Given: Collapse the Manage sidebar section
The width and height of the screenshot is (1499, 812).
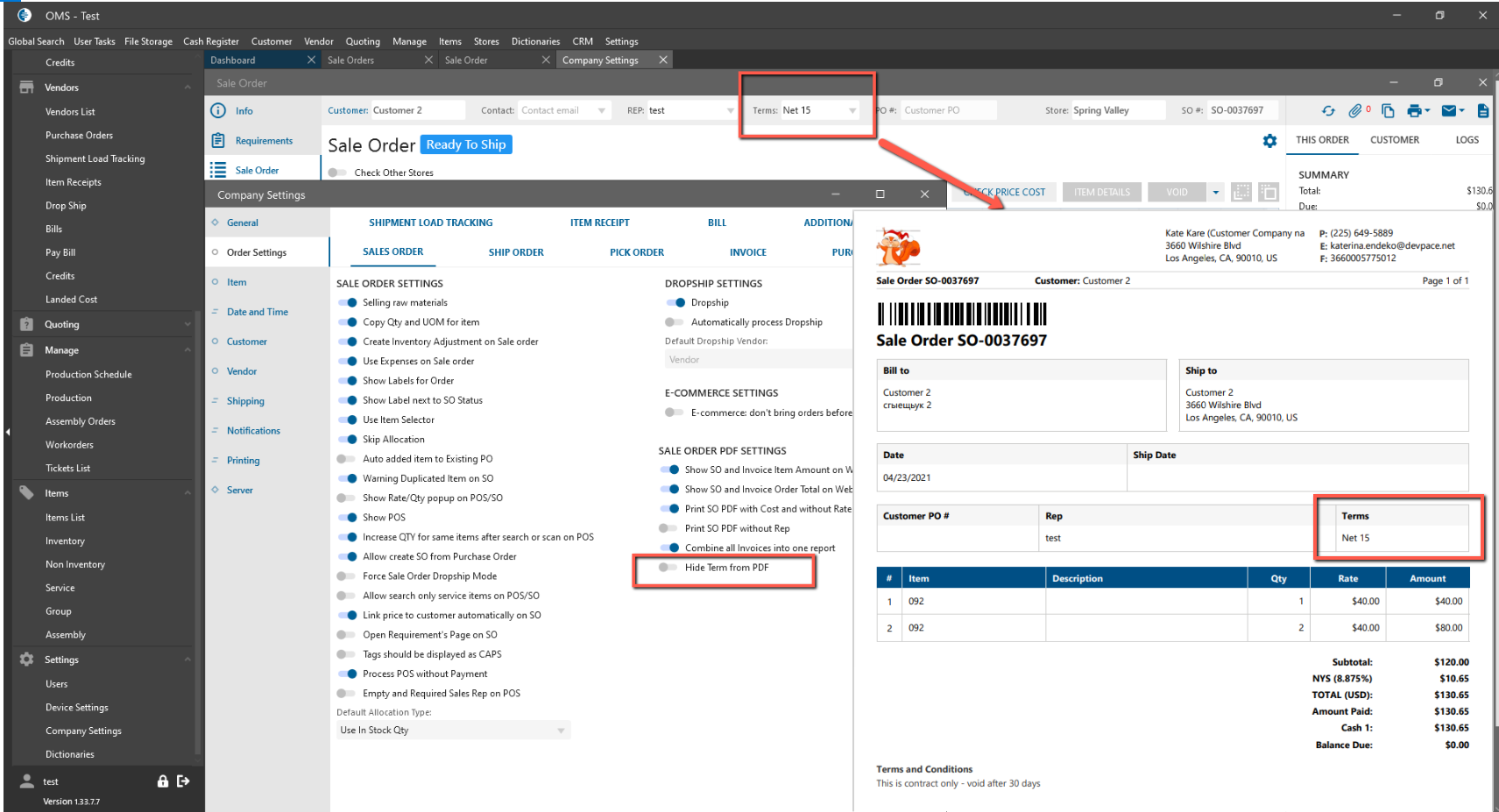Looking at the screenshot, I should 187,350.
